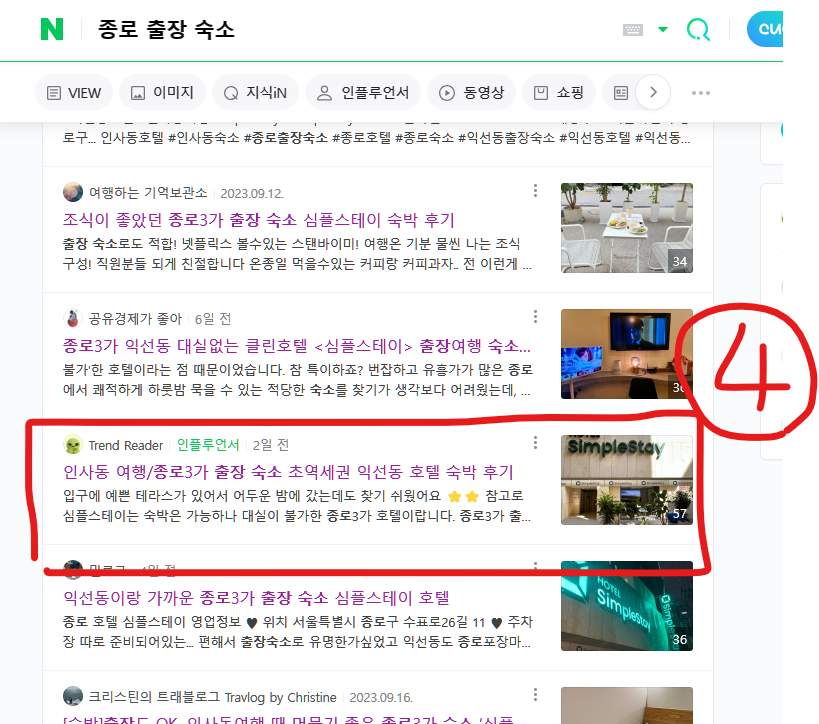819x724 pixels.
Task: Click the green search magnifier icon
Action: pos(698,30)
